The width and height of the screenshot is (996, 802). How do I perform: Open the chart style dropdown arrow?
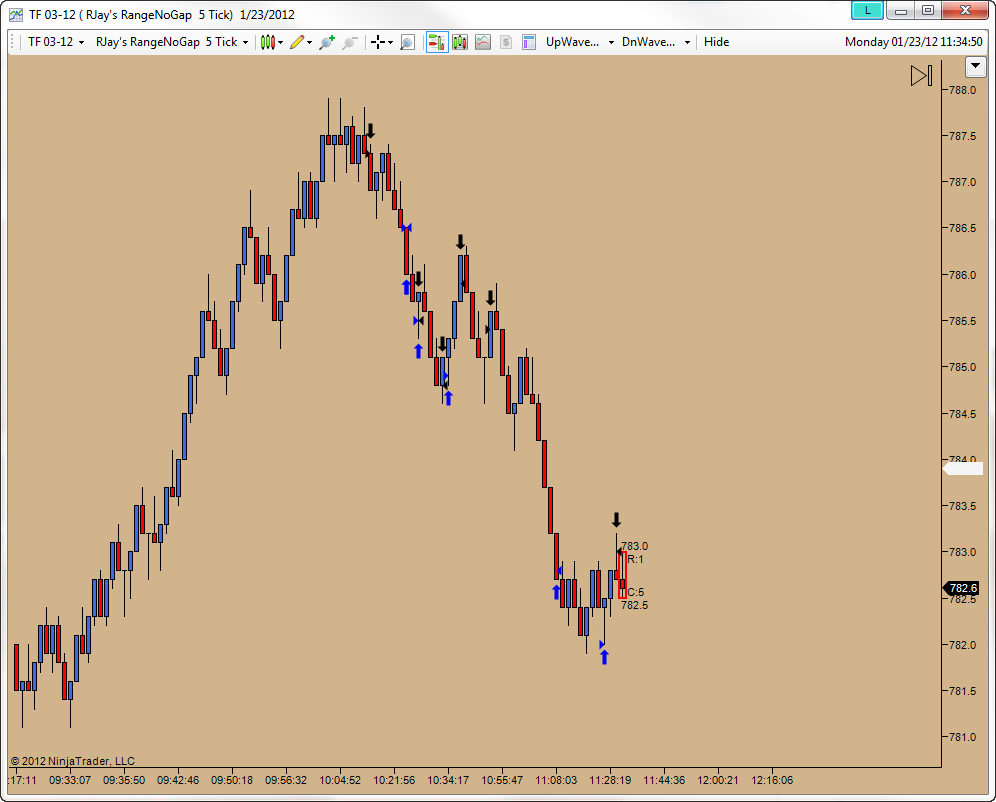point(280,43)
